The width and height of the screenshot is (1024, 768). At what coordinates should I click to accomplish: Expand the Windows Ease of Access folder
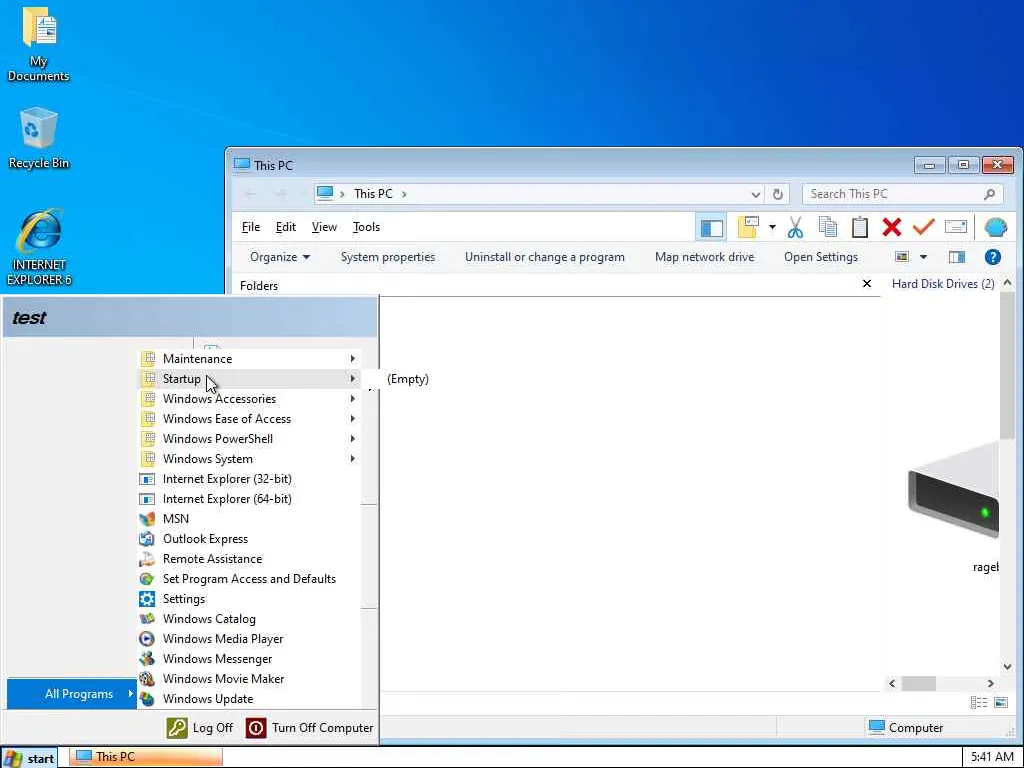249,419
